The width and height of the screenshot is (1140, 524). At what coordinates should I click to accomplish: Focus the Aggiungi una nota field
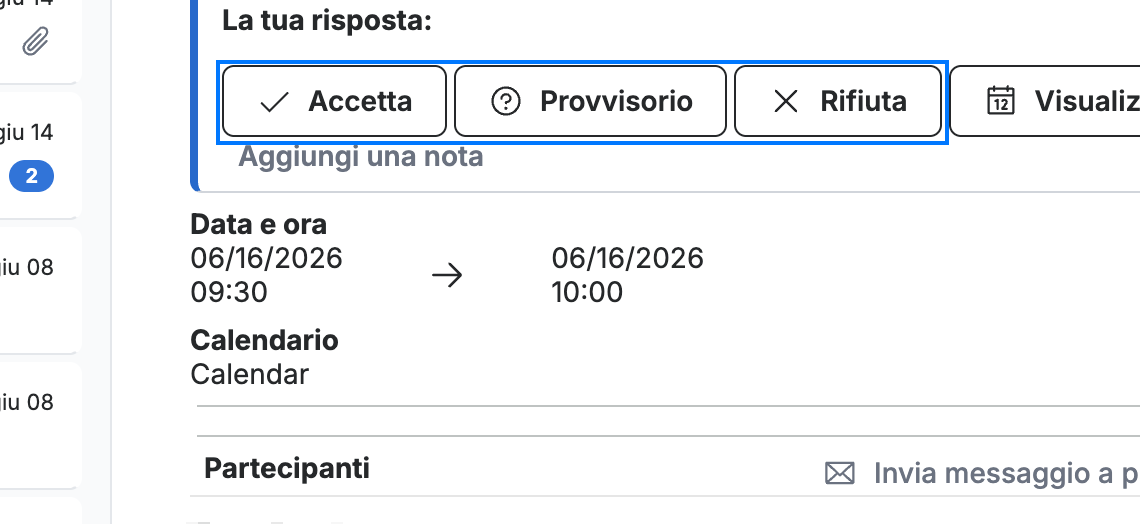click(361, 156)
